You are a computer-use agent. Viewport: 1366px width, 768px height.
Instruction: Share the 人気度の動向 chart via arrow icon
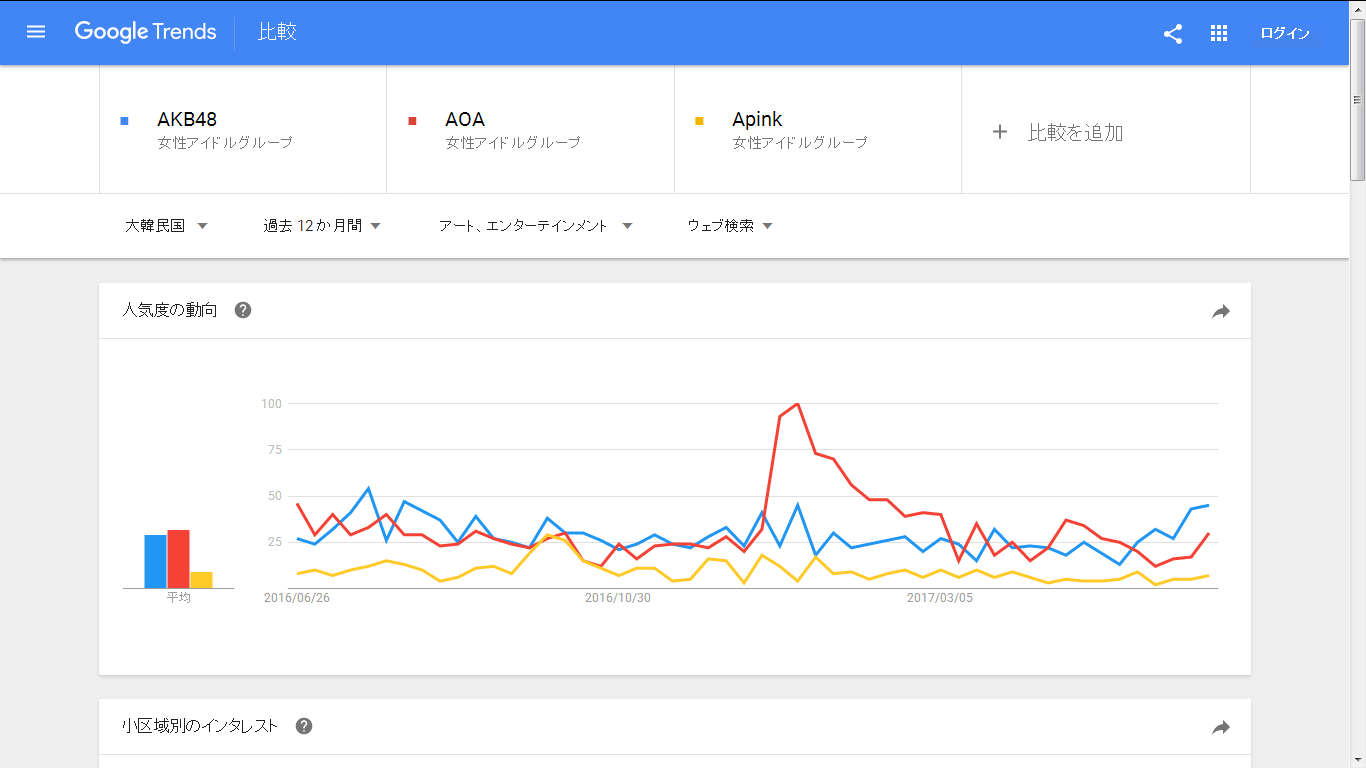click(x=1221, y=312)
